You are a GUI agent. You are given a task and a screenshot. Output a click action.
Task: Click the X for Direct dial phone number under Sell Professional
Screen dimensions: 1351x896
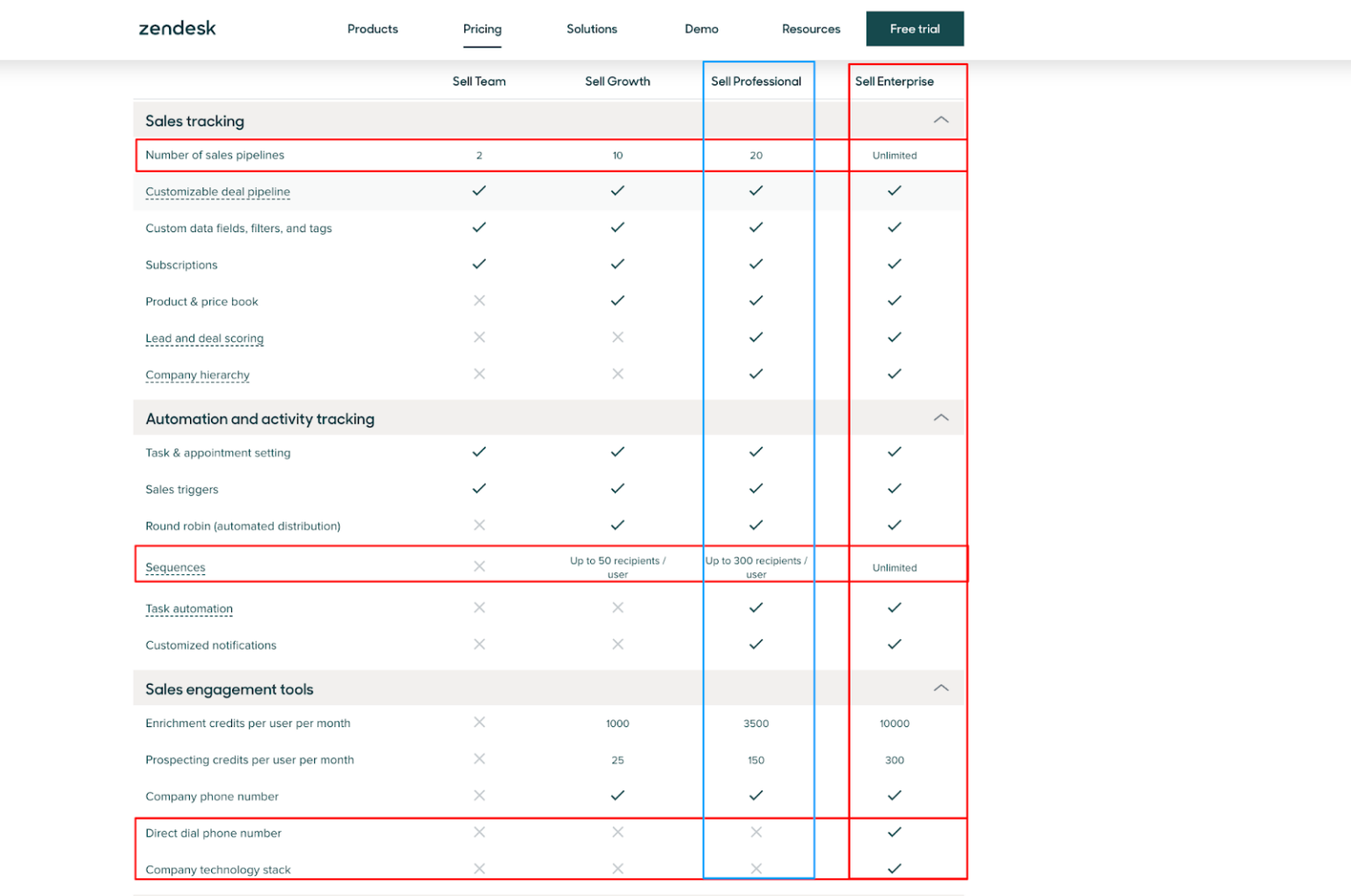(756, 832)
